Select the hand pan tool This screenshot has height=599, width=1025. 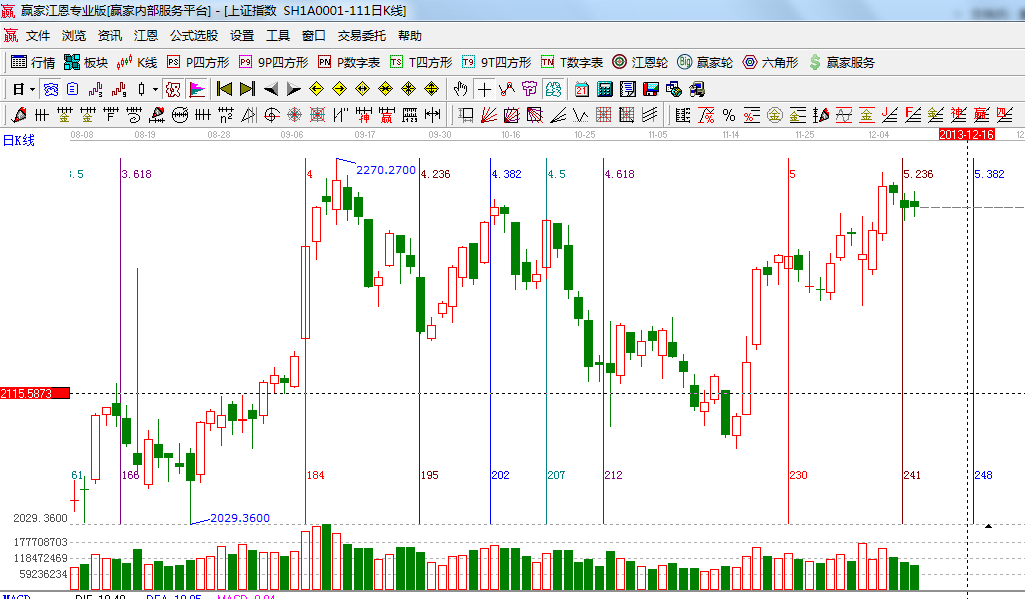460,89
